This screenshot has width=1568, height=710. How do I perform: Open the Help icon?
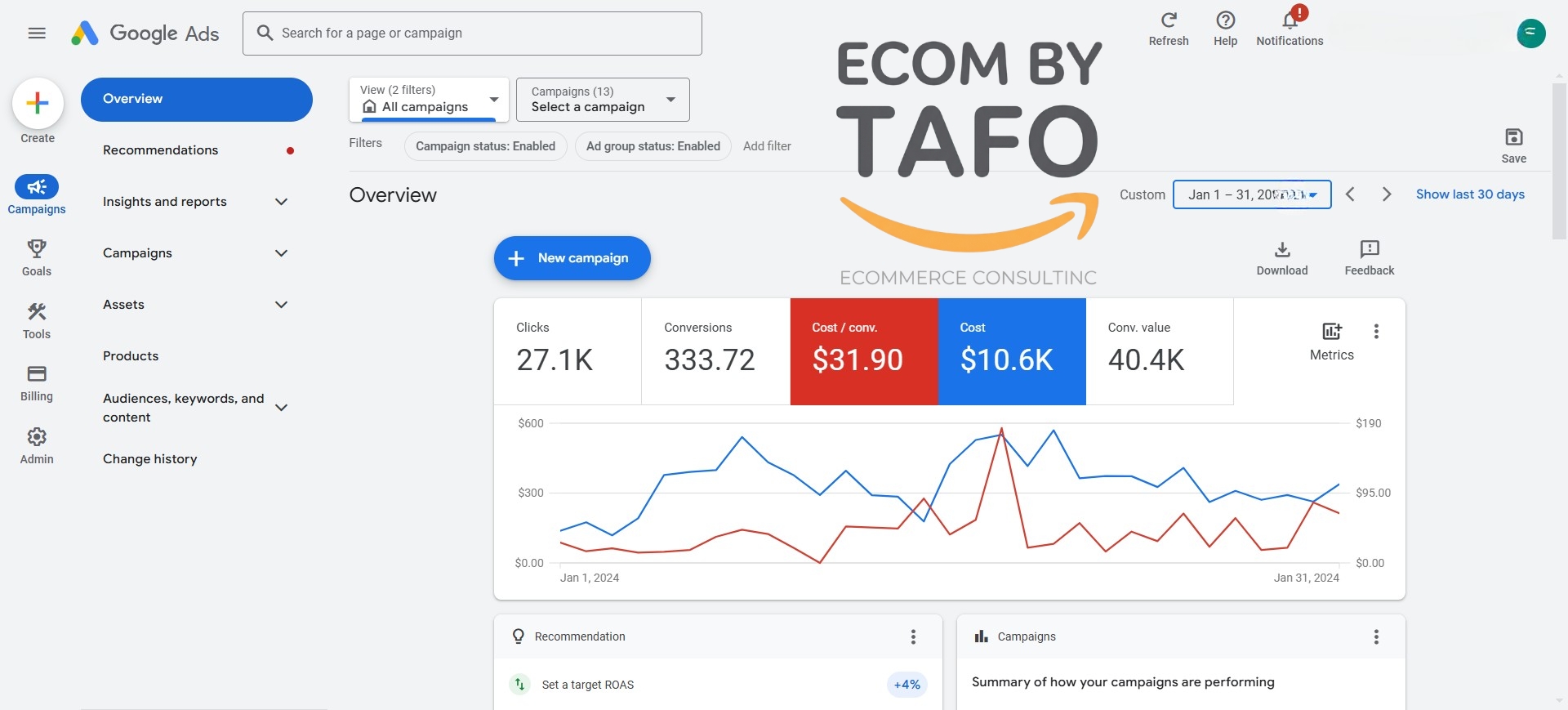1225,20
